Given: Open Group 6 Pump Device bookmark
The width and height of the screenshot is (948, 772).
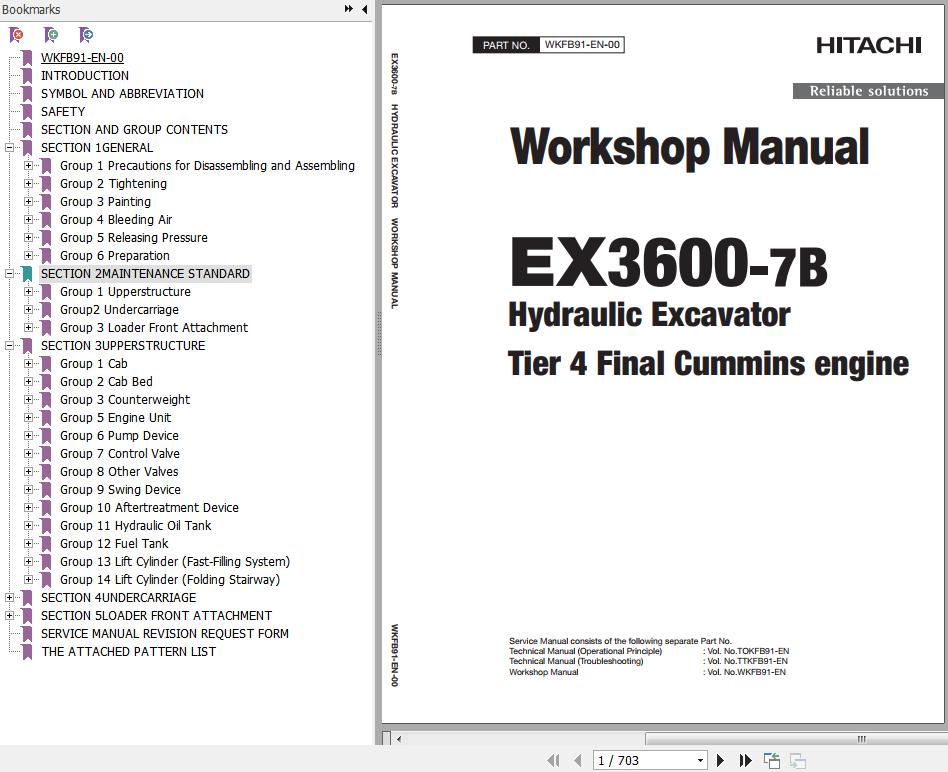Looking at the screenshot, I should tap(119, 436).
